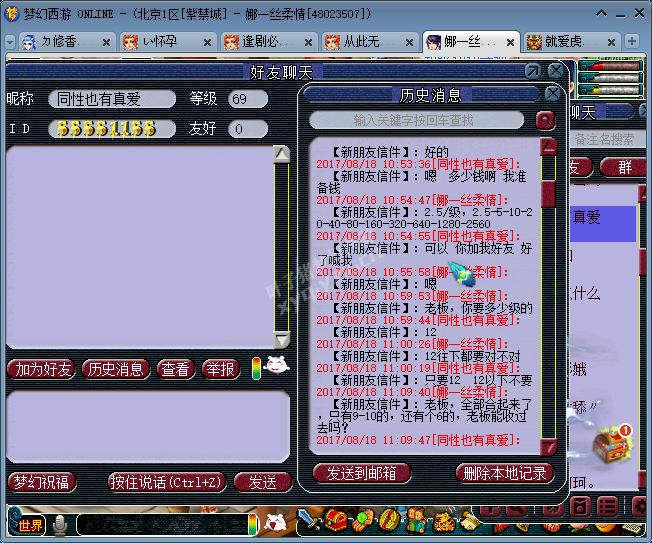Open emoticon picker next to 举报 button
652x543 pixels.
click(277, 366)
